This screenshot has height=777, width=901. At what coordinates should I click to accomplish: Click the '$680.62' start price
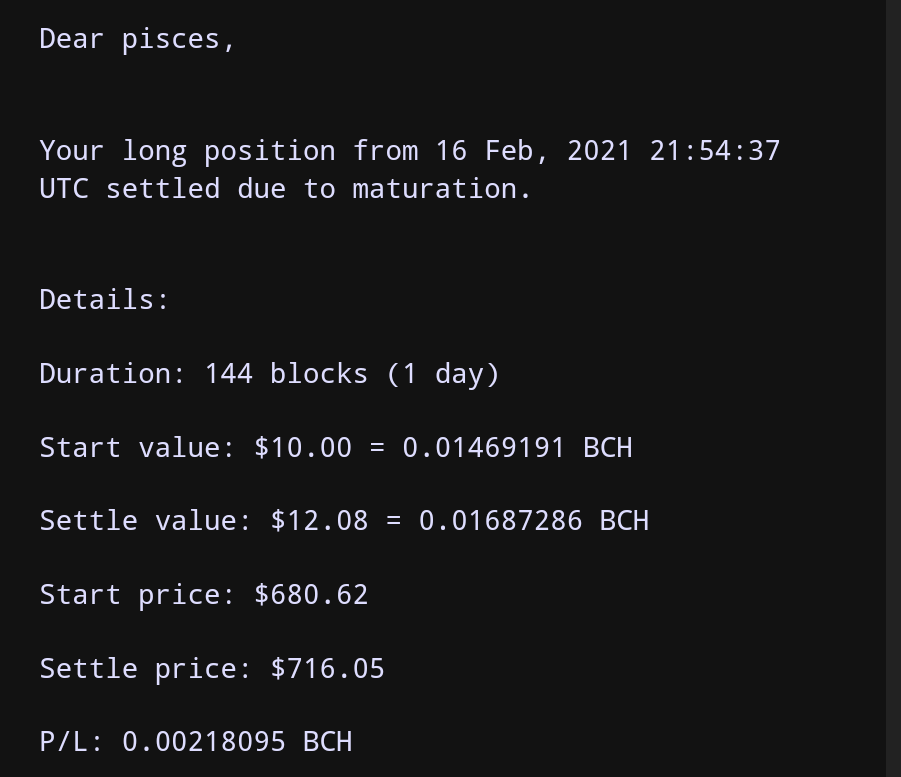[311, 595]
